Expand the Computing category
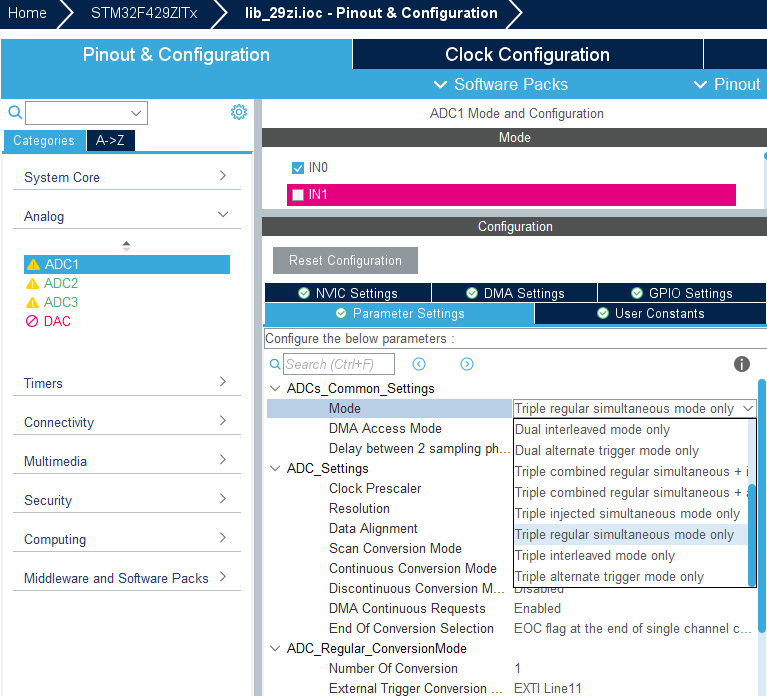 [x=223, y=538]
